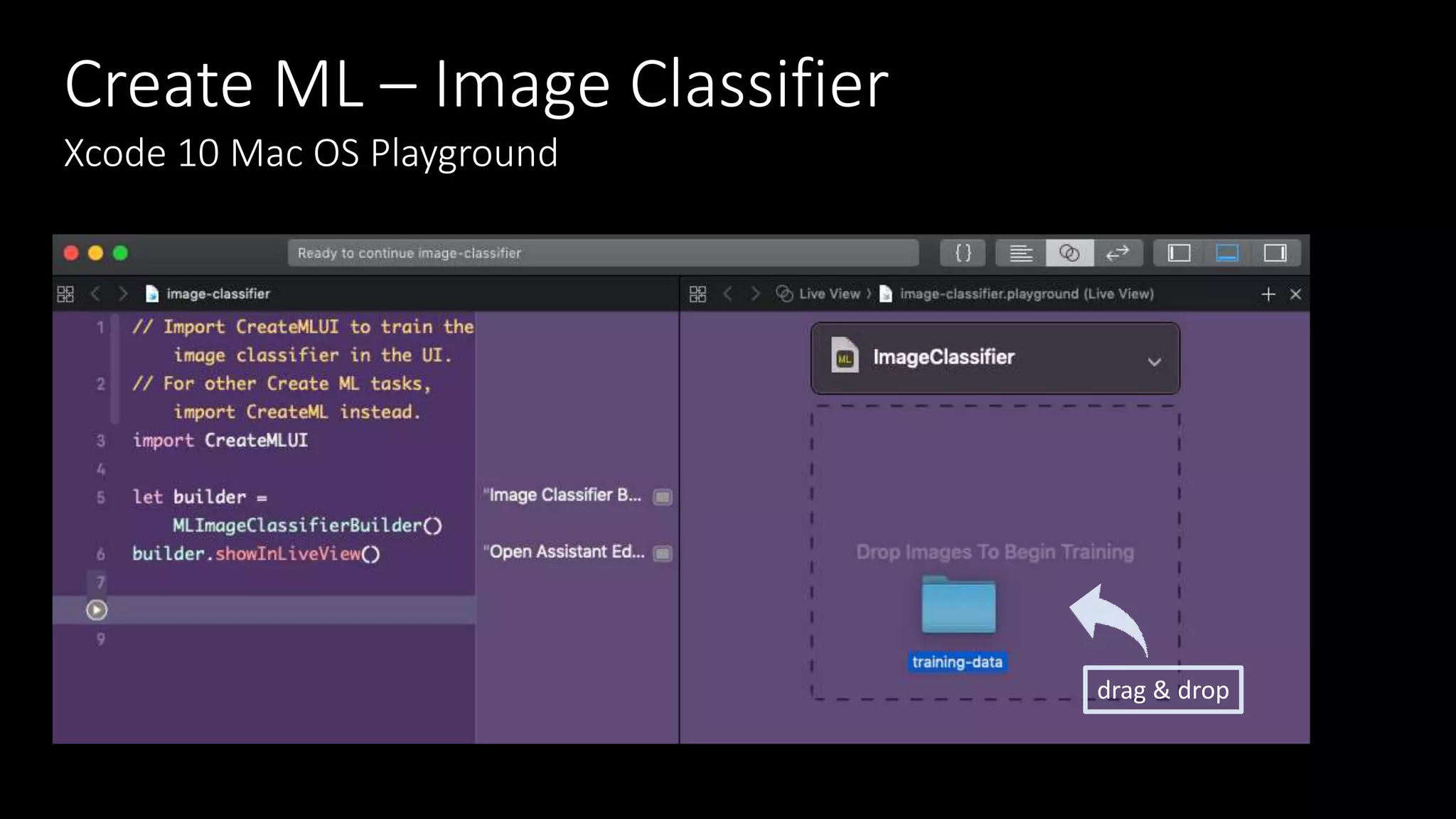Click Drop Images To Begin Training text
1456x819 pixels.
click(x=995, y=552)
